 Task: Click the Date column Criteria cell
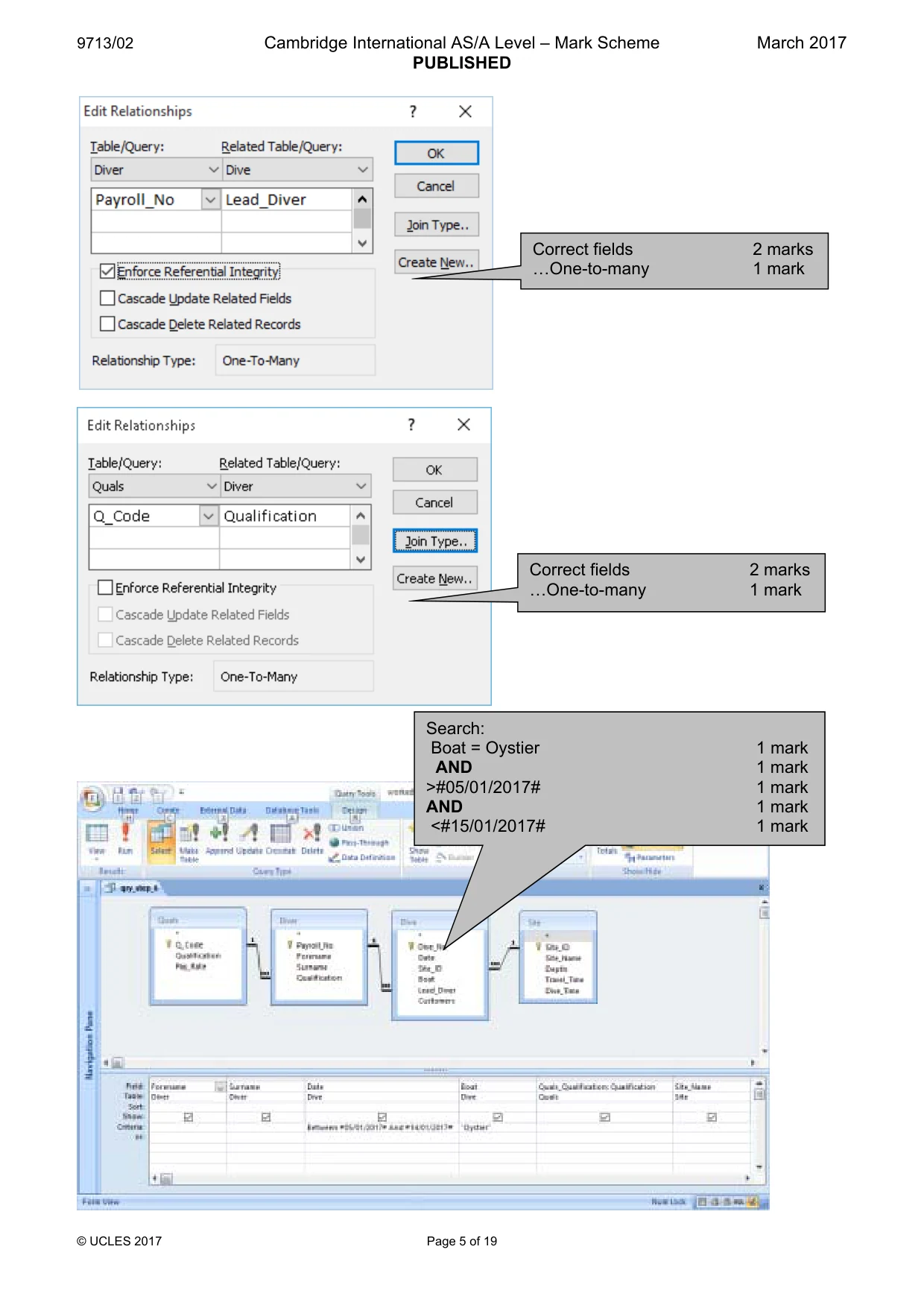(x=381, y=1127)
